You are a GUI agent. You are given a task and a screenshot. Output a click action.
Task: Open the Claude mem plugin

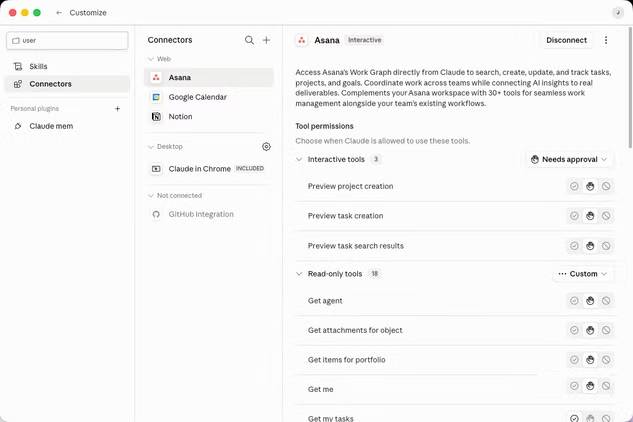(67, 126)
